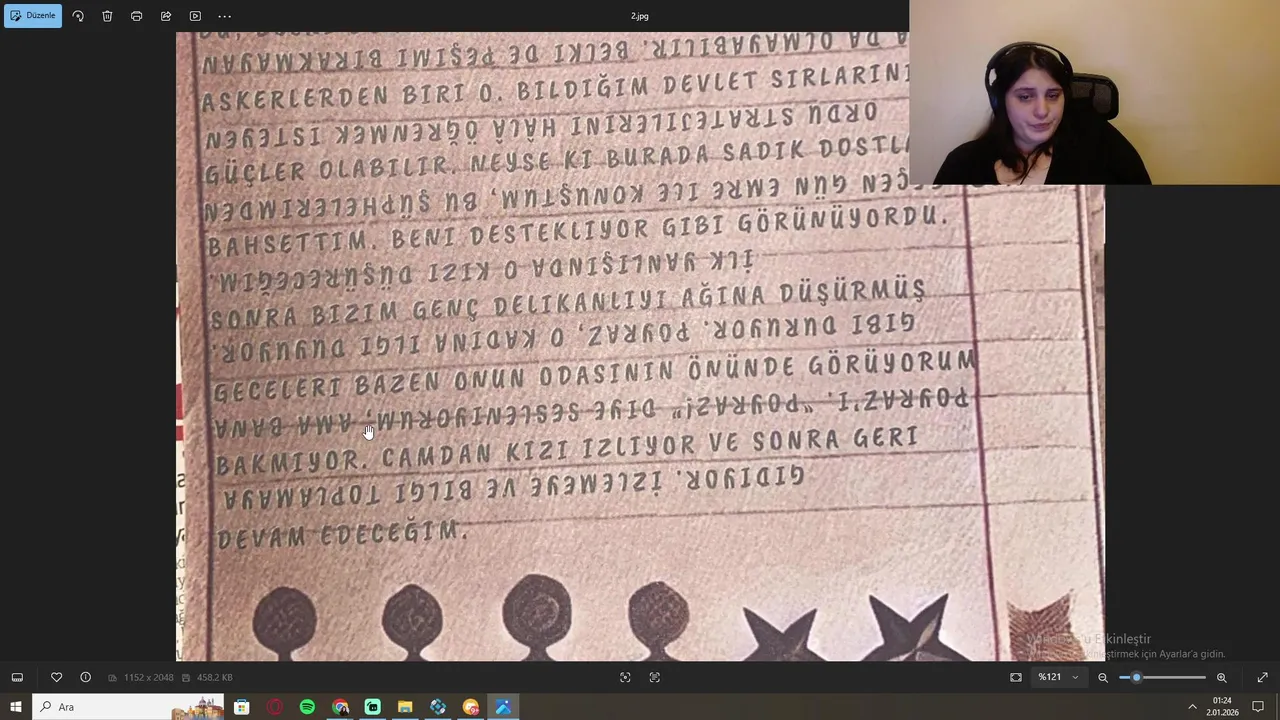Expand the hidden system tray icons chevron
This screenshot has height=720, width=1280.
tap(1192, 707)
